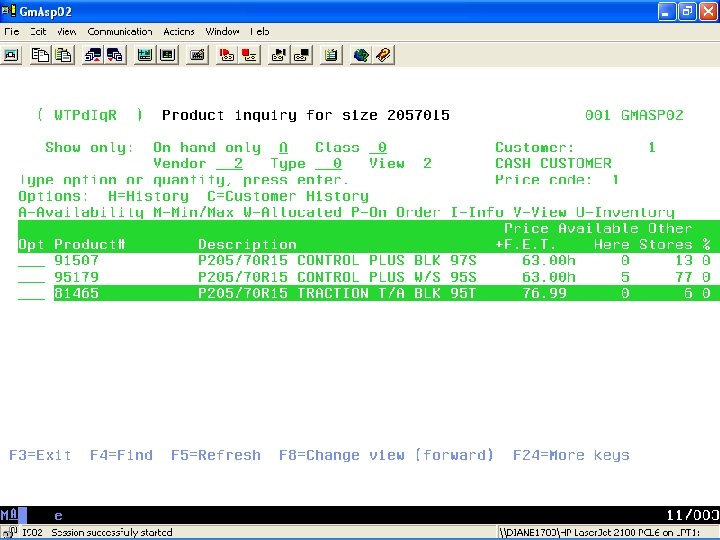This screenshot has height=540, width=720.
Task: Click the MA session indicator in status line
Action: tap(9, 515)
